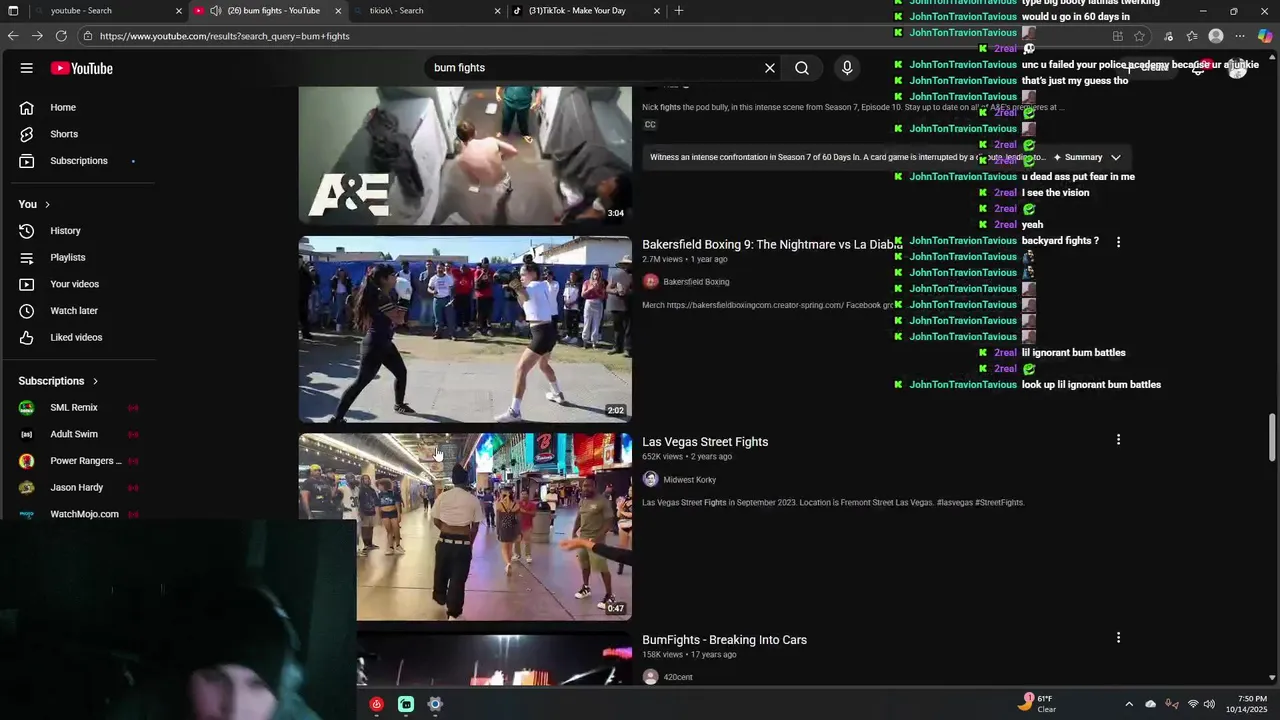Viewport: 1280px width, 720px height.
Task: Clear the search box with the X icon
Action: (770, 68)
